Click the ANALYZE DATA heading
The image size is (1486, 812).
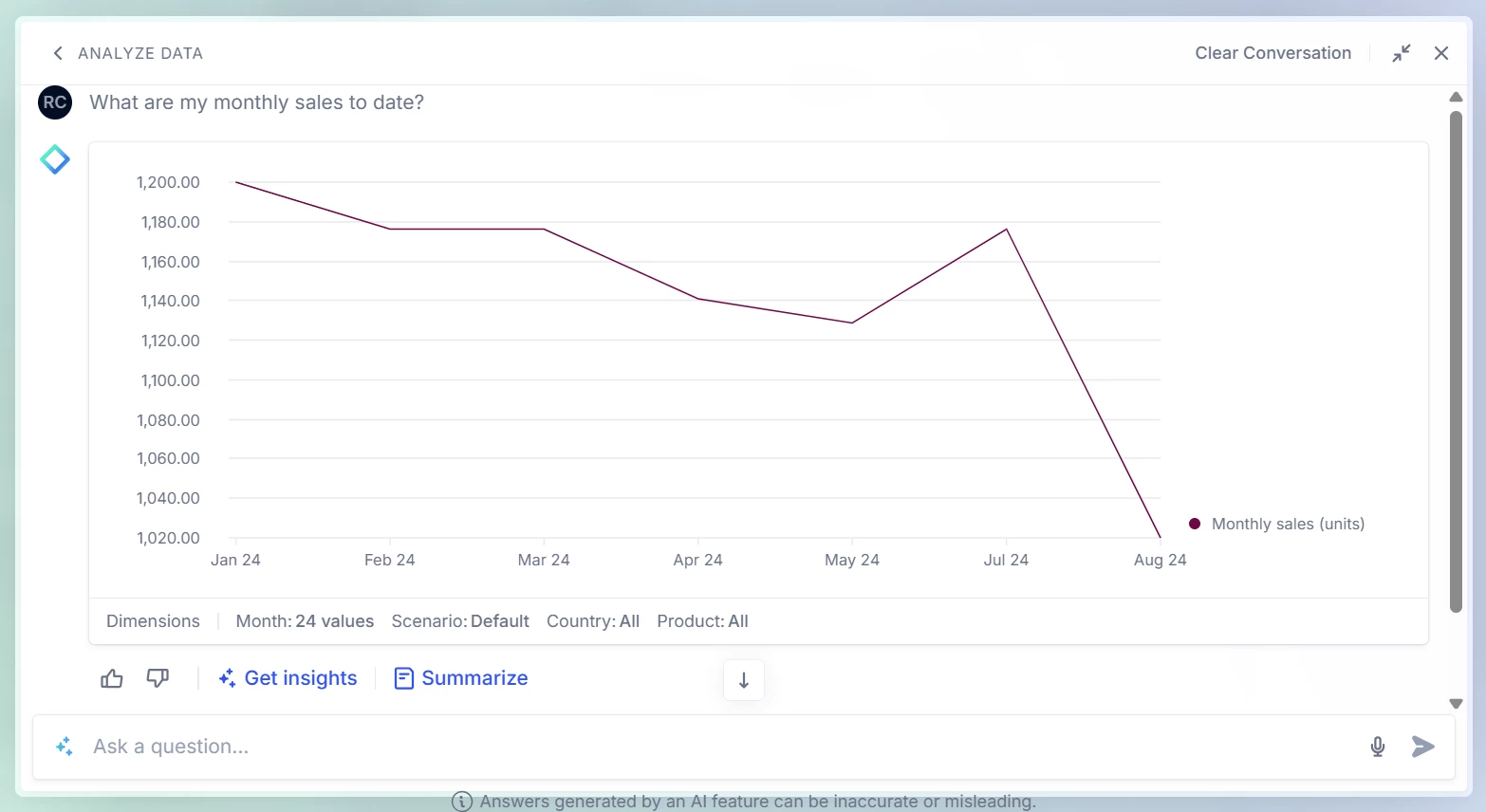(140, 53)
